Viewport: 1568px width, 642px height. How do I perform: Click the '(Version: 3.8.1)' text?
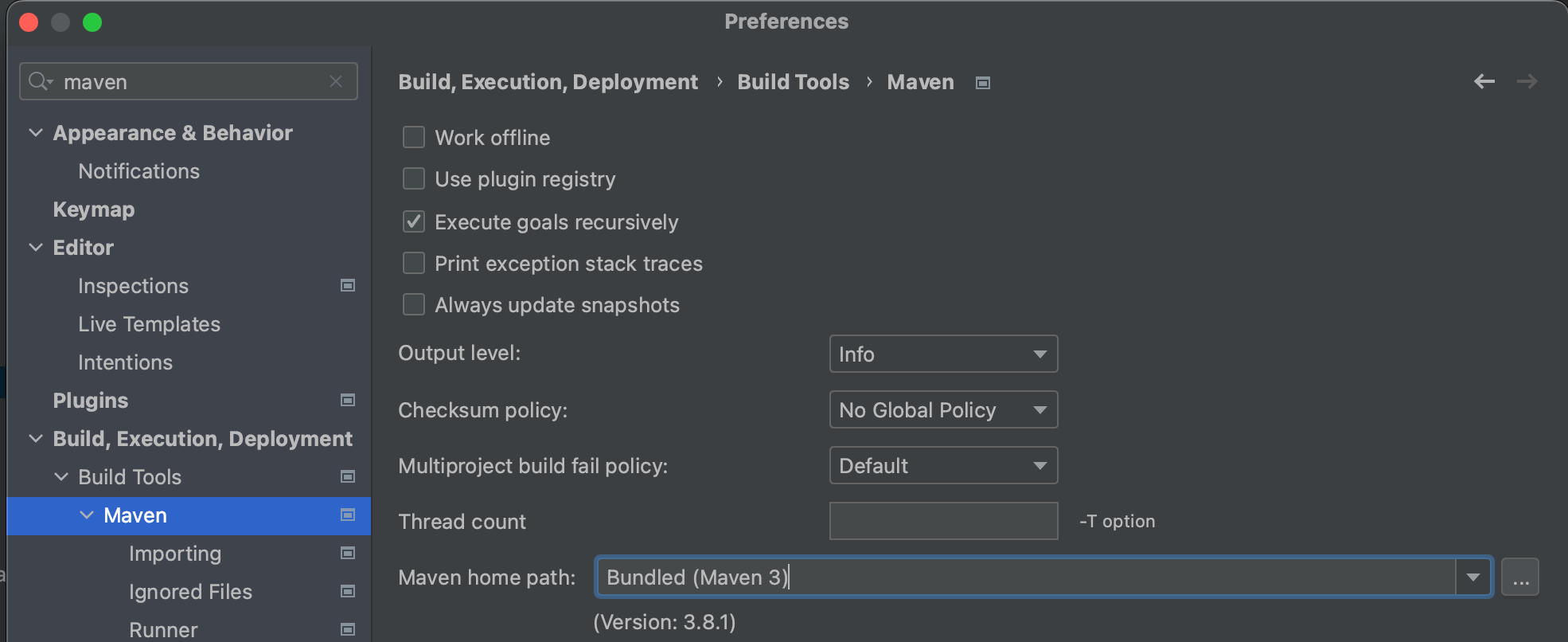click(x=665, y=622)
